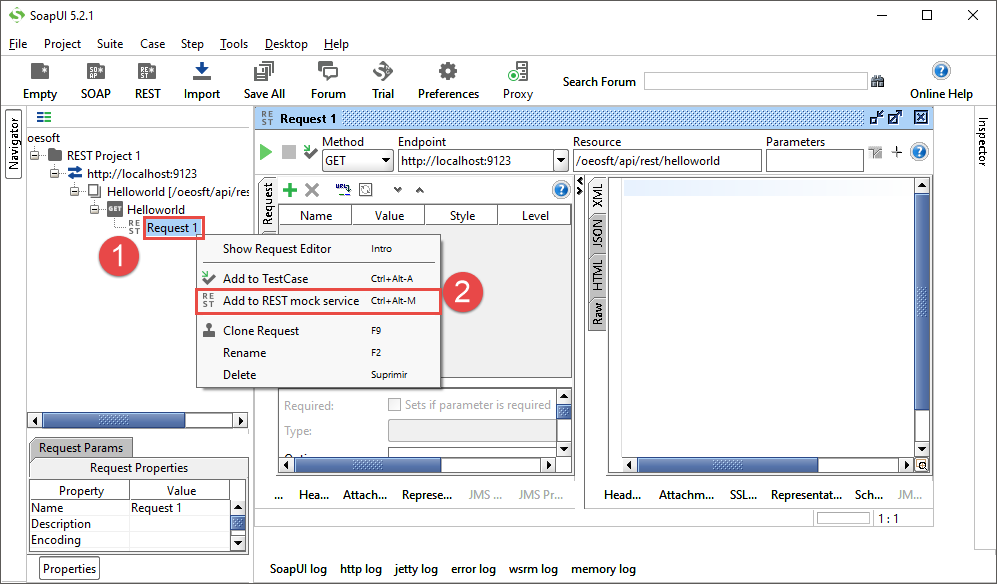This screenshot has width=997, height=584.
Task: Click the Save All toolbar icon
Action: click(x=264, y=71)
